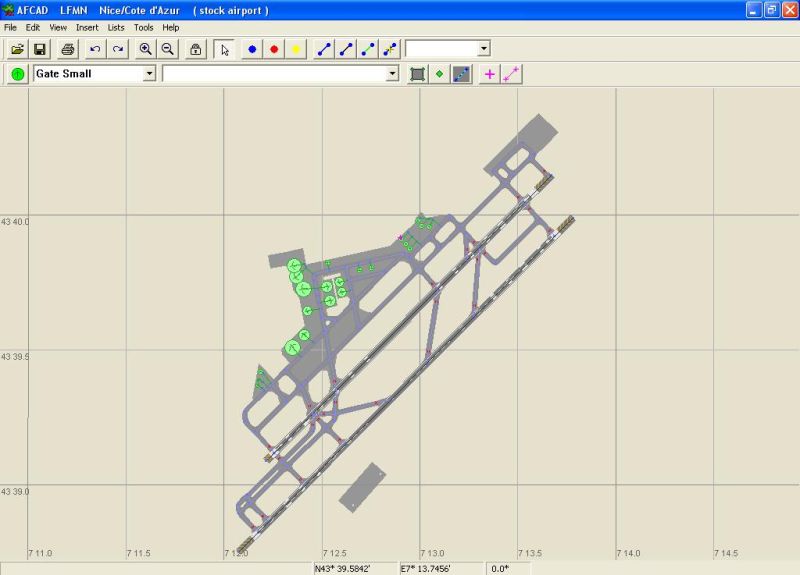800x575 pixels.
Task: Toggle the green parking spot tool
Action: point(18,74)
